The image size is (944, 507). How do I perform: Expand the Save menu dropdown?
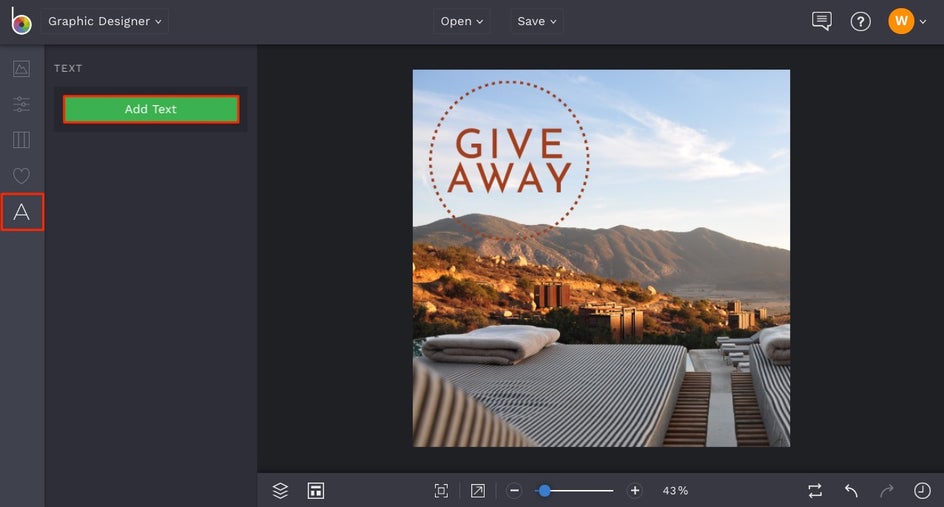click(x=536, y=21)
